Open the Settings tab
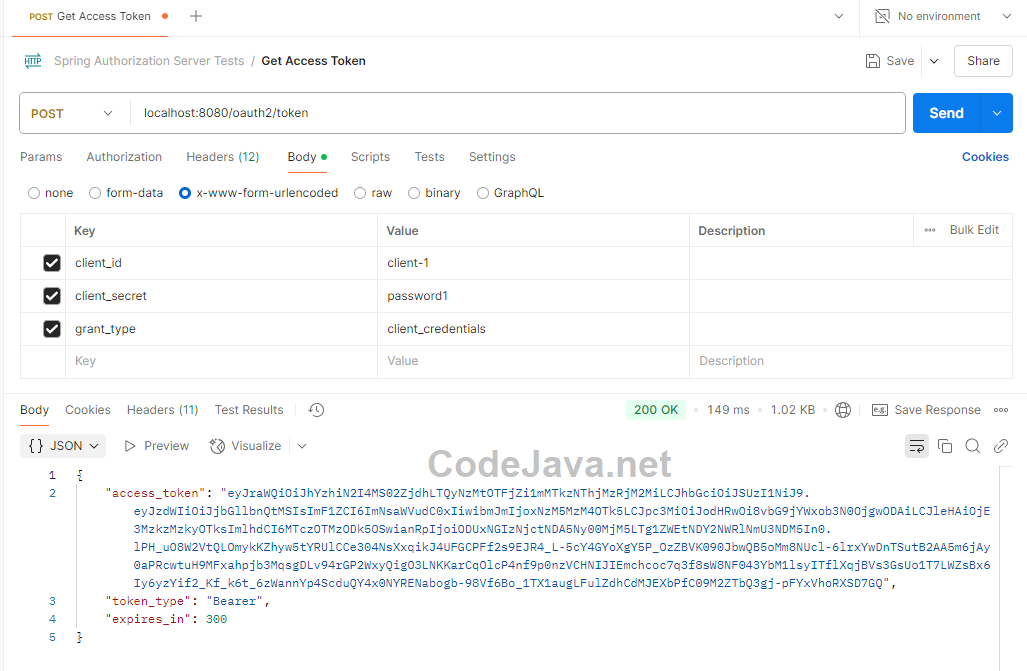The width and height of the screenshot is (1027, 671). coord(492,157)
